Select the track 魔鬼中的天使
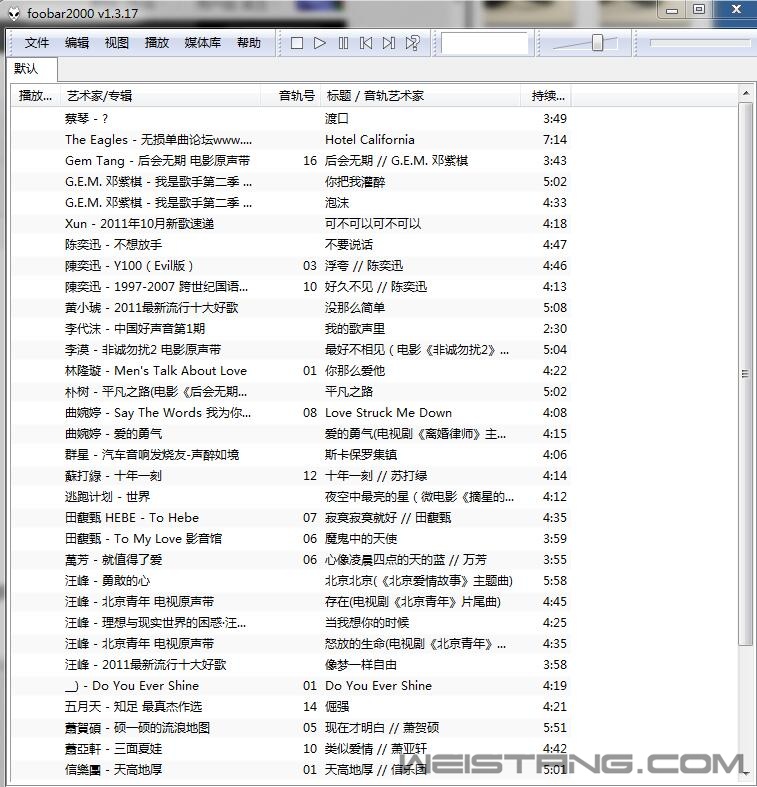This screenshot has width=757, height=787. 291,539
